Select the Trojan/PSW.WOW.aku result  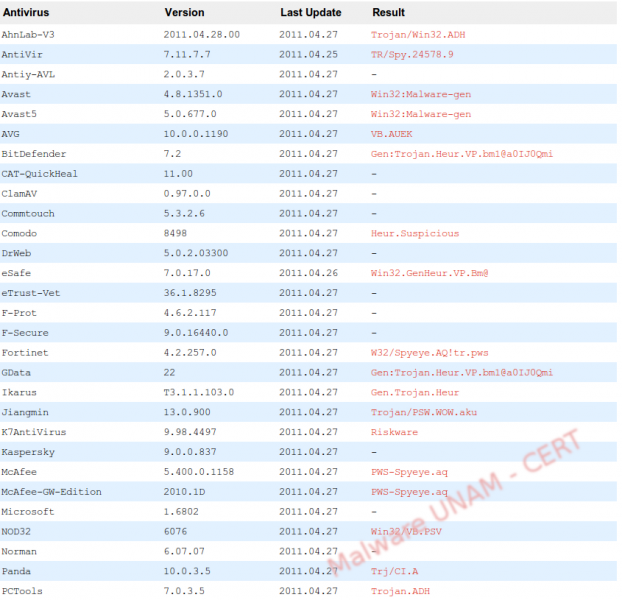click(x=424, y=412)
